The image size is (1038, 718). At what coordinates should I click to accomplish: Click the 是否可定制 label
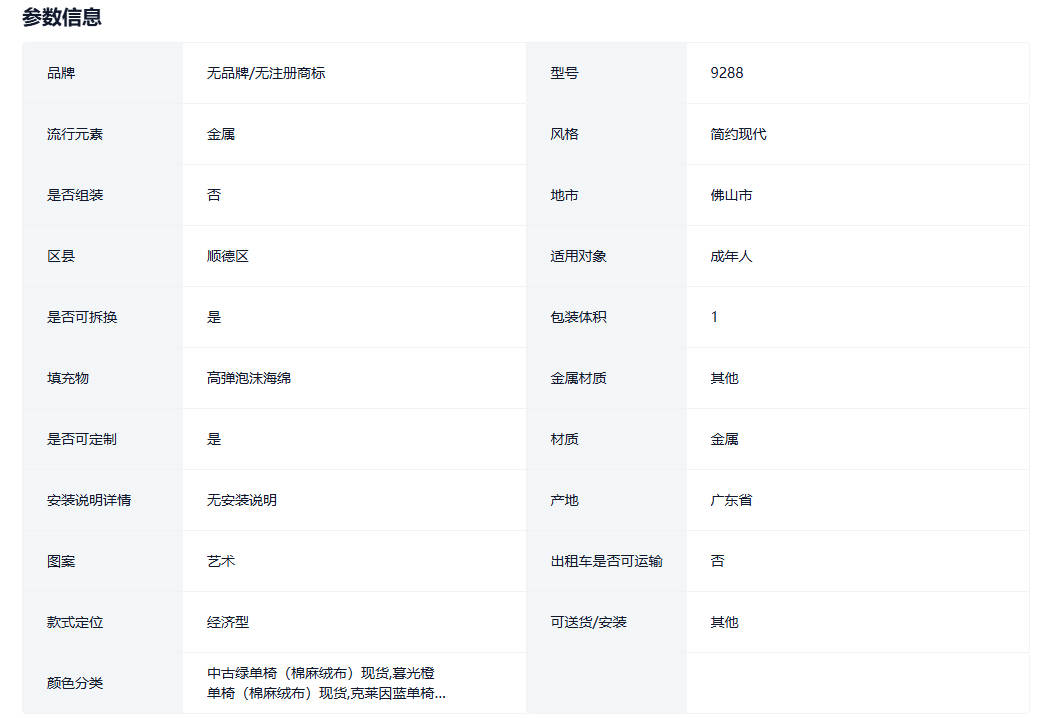point(82,439)
